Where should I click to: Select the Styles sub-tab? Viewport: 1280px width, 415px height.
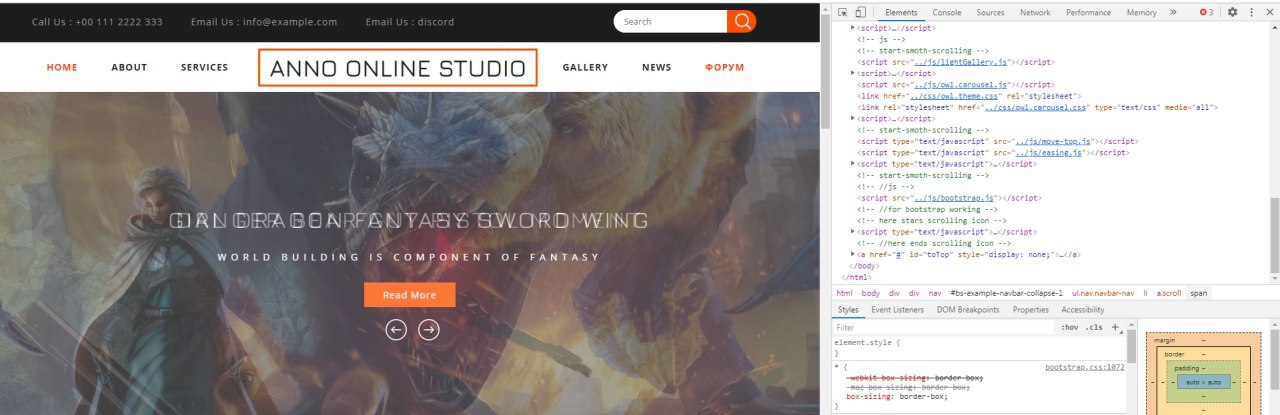coord(848,310)
